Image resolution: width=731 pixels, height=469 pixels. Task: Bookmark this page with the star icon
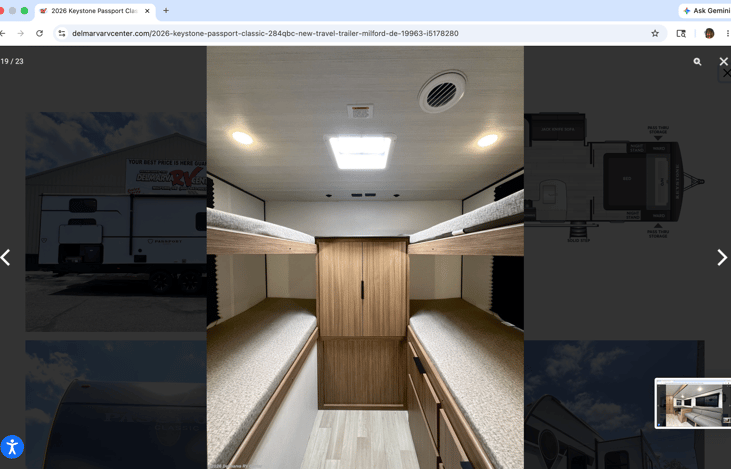(655, 34)
